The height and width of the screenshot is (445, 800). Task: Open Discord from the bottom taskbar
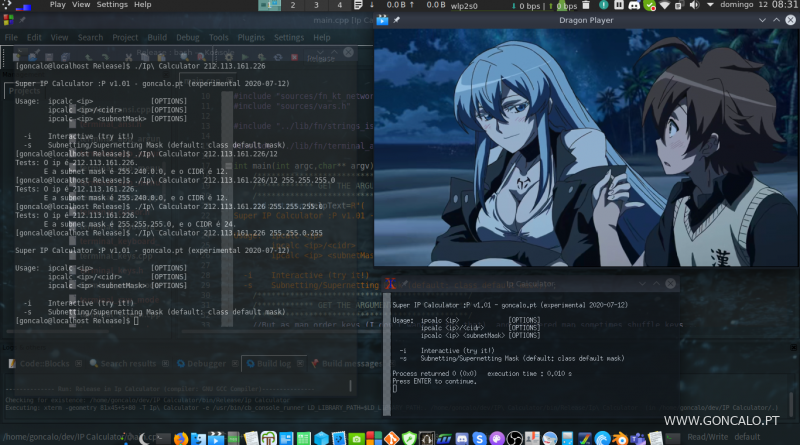coord(462,438)
